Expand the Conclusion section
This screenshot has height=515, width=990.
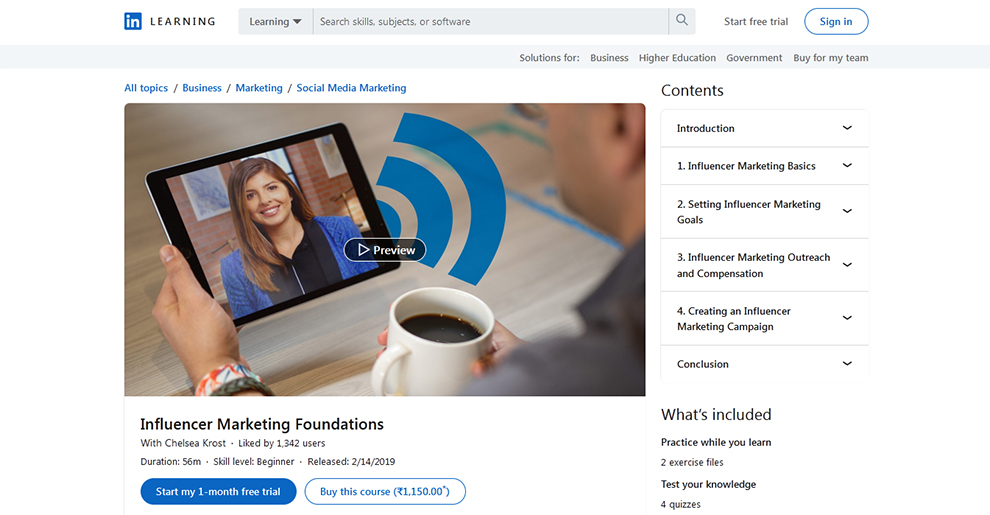765,364
